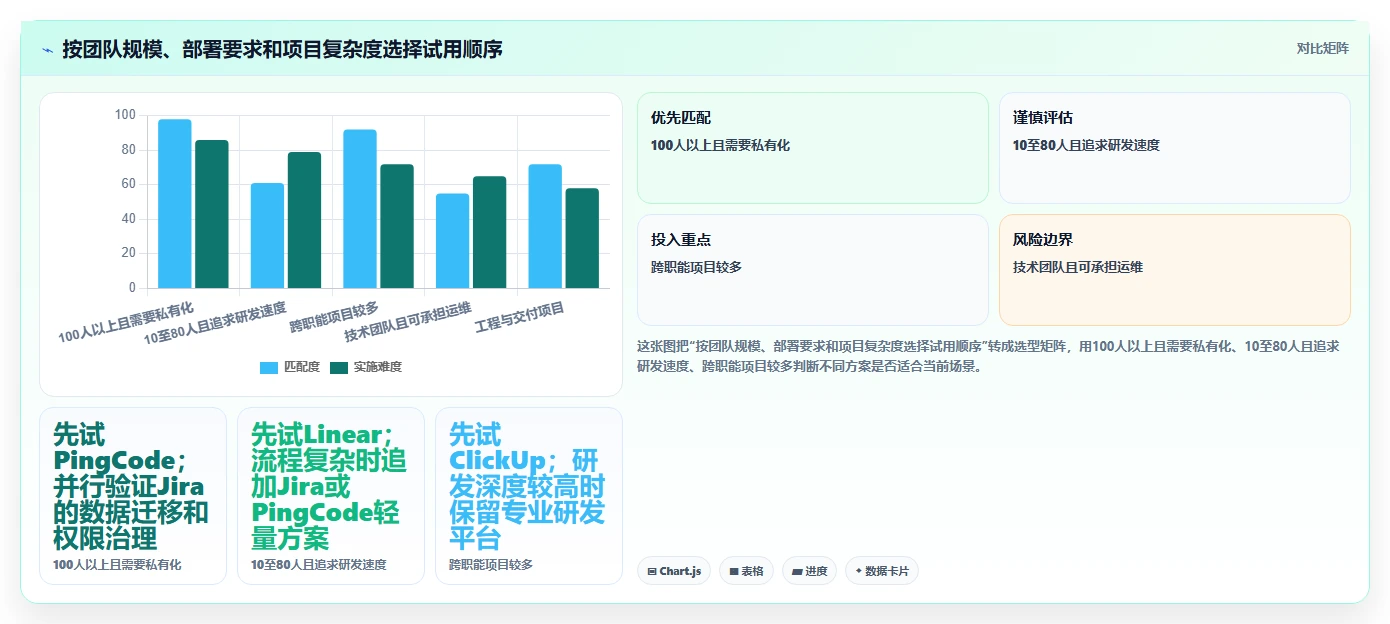1390x624 pixels.
Task: Click the headline 先试ClickUp；研发深度较高时保留专业研发平台
Action: pos(527,486)
